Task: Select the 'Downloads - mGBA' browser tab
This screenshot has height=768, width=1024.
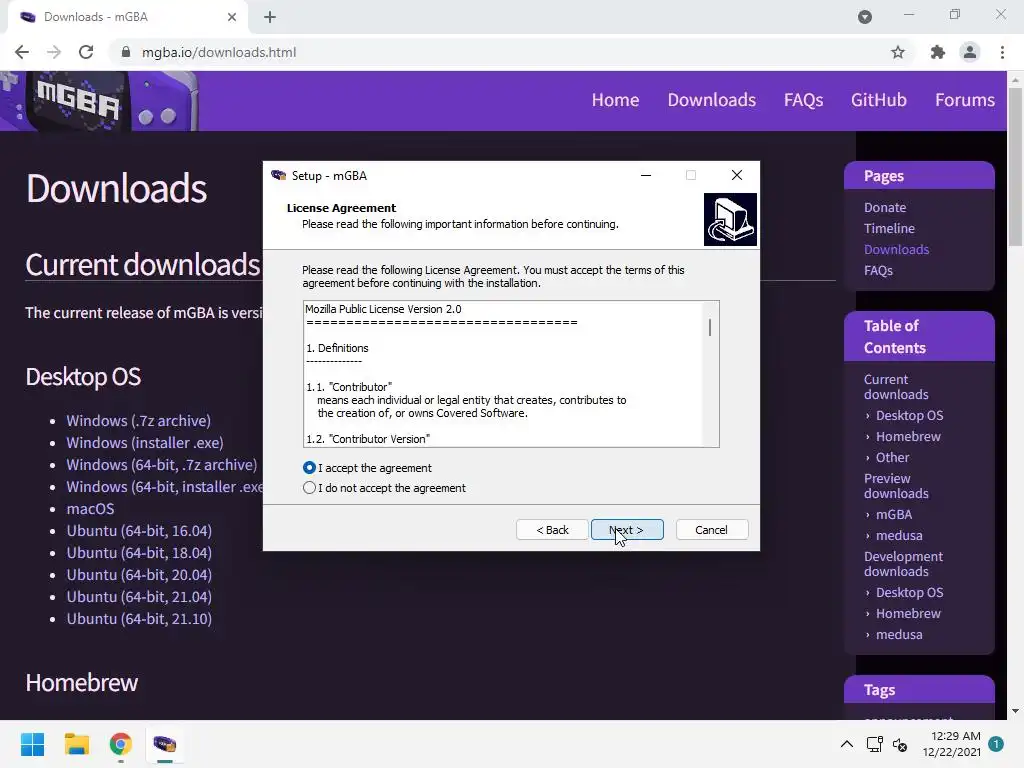Action: (127, 17)
